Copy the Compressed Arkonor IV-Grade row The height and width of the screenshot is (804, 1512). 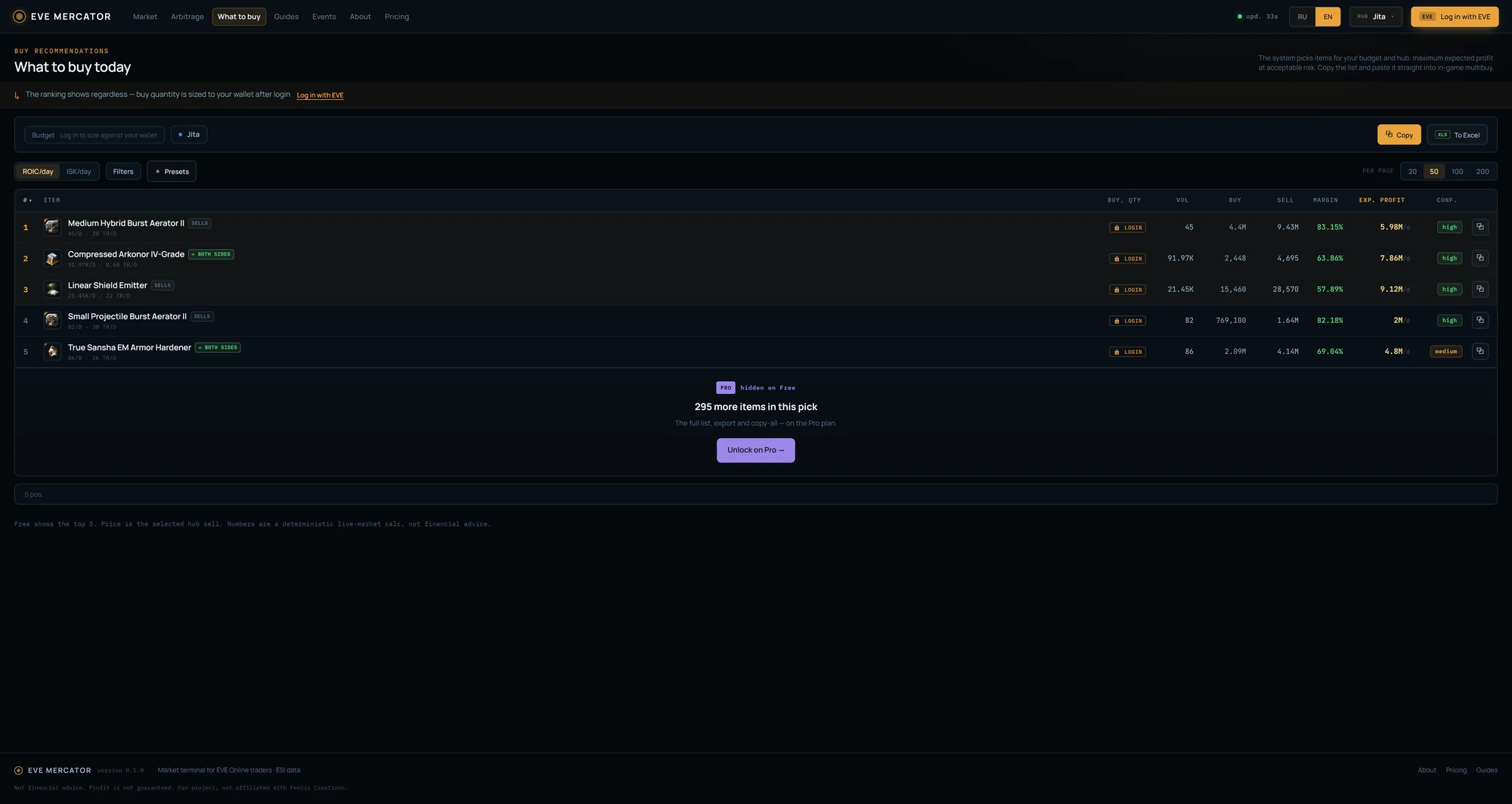coord(1480,258)
